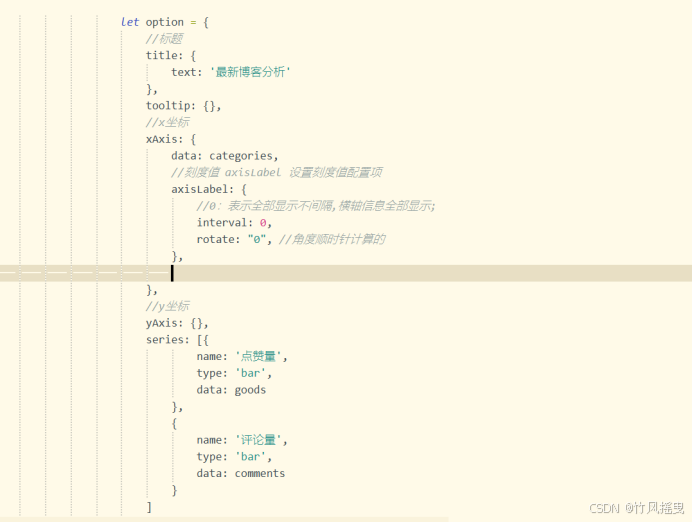Viewport: 693px width, 522px height.
Task: Click the '//角度顺时针计算的' comment
Action: 332,240
